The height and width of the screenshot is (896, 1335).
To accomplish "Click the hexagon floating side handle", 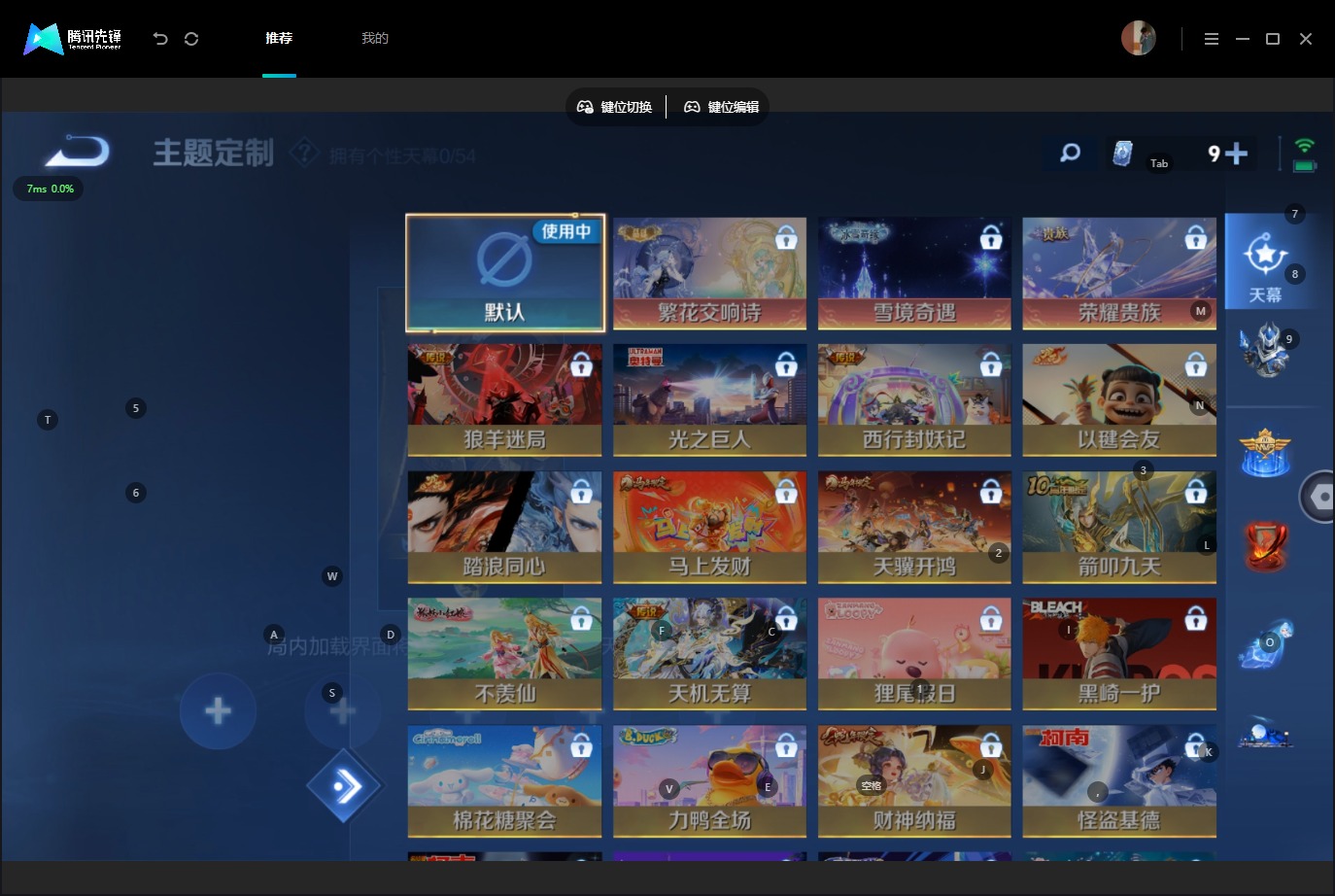I will [1319, 497].
